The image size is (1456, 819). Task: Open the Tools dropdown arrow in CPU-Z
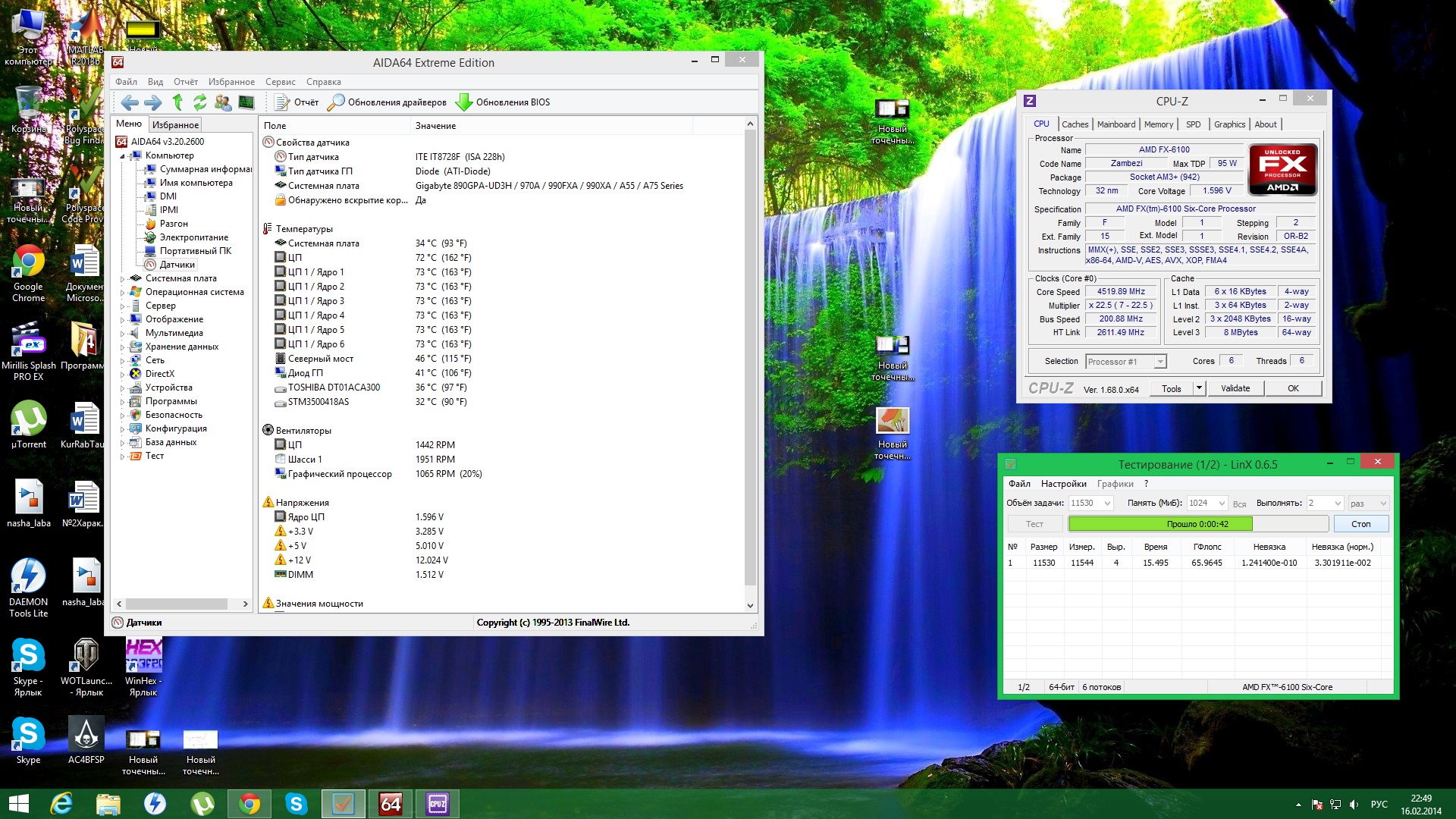[1199, 388]
